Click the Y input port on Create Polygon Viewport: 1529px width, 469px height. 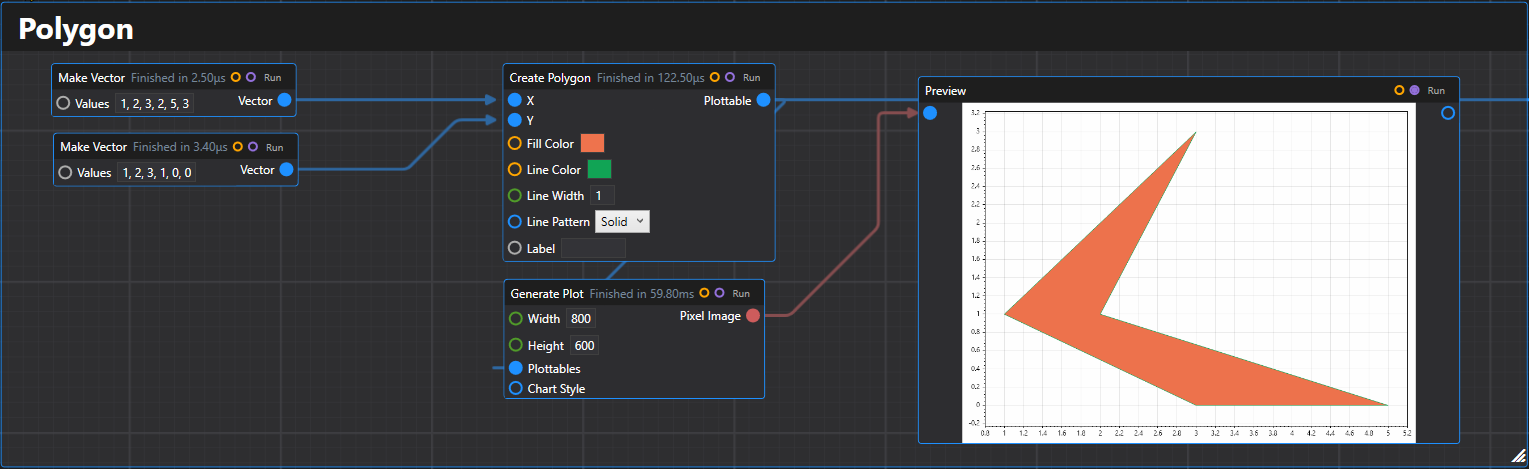(x=515, y=120)
